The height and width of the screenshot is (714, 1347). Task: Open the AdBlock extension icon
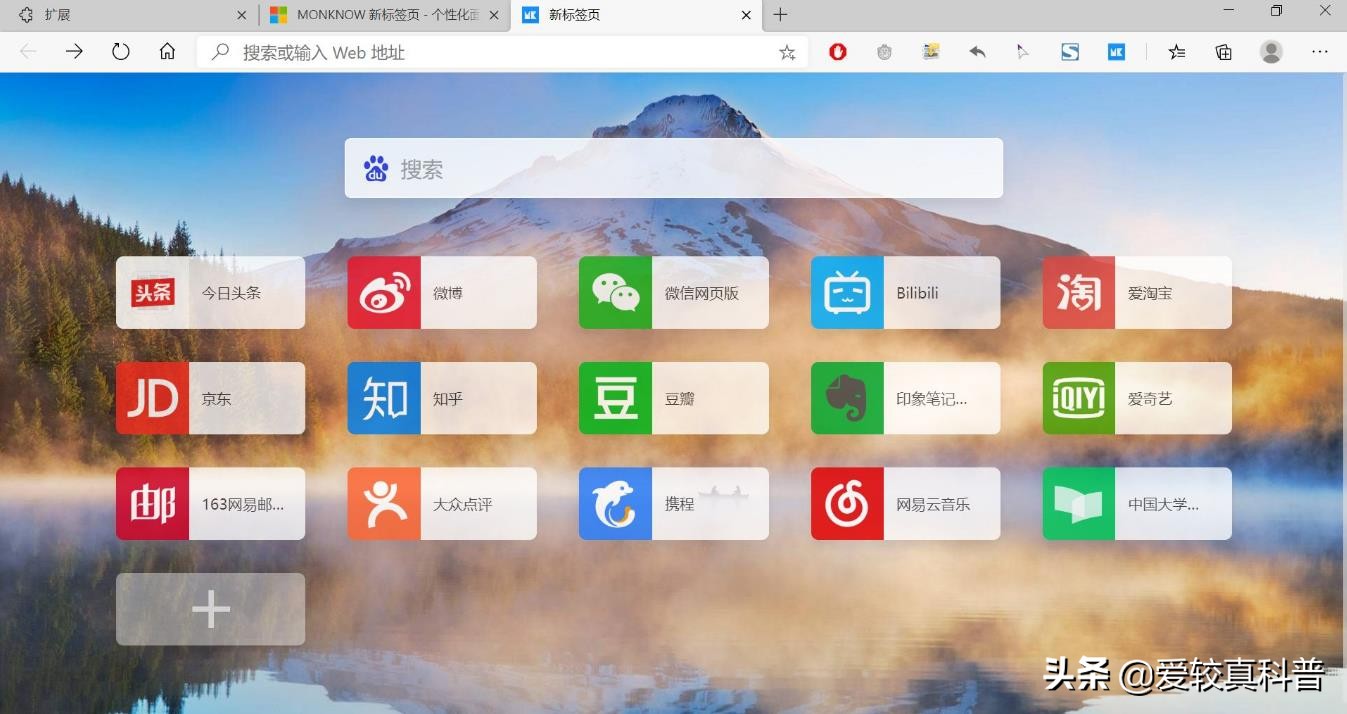pos(837,51)
